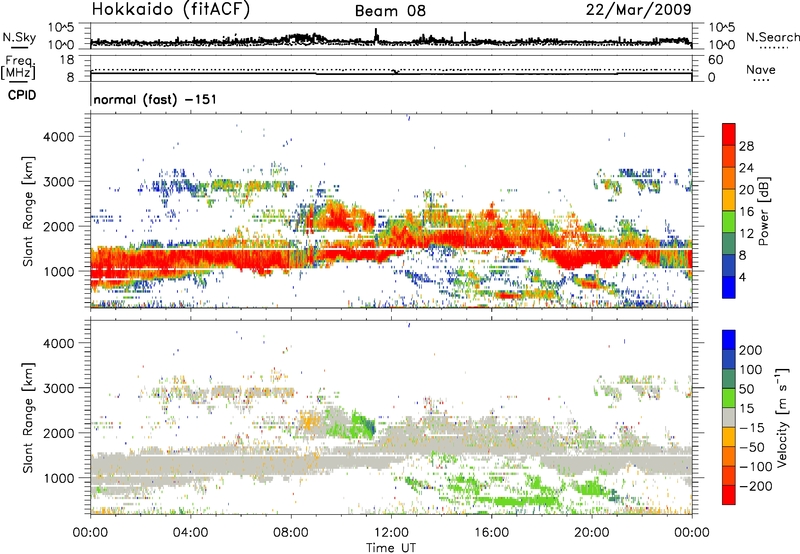Select the "Velocity [m s-1]" colorbar title
Image resolution: width=800 pixels, height=554 pixels.
pyautogui.click(x=782, y=417)
